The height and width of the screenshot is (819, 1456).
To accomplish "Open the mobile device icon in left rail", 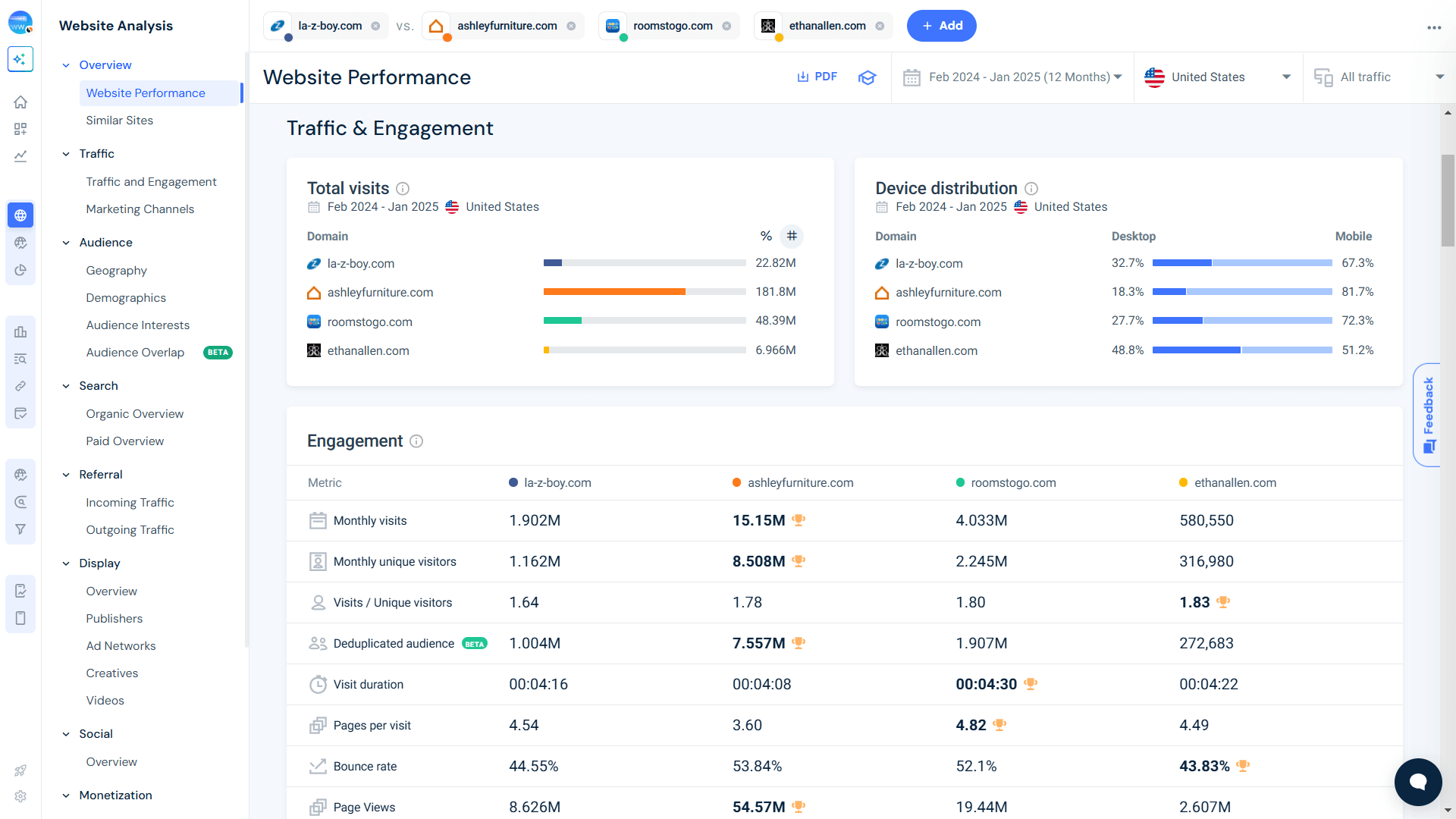I will click(20, 618).
